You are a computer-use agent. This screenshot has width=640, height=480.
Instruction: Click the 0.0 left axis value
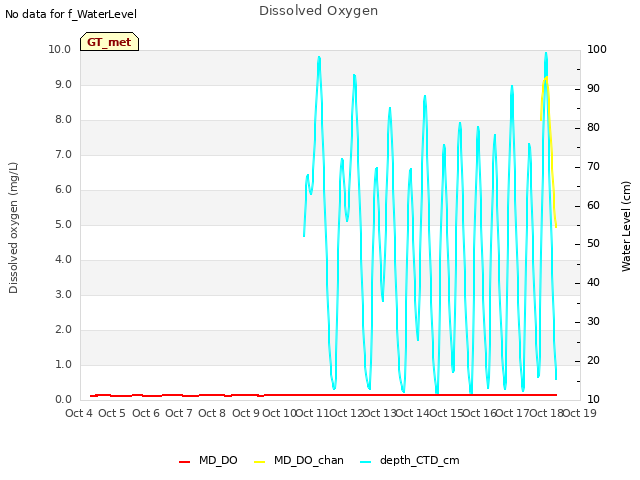pyautogui.click(x=63, y=400)
